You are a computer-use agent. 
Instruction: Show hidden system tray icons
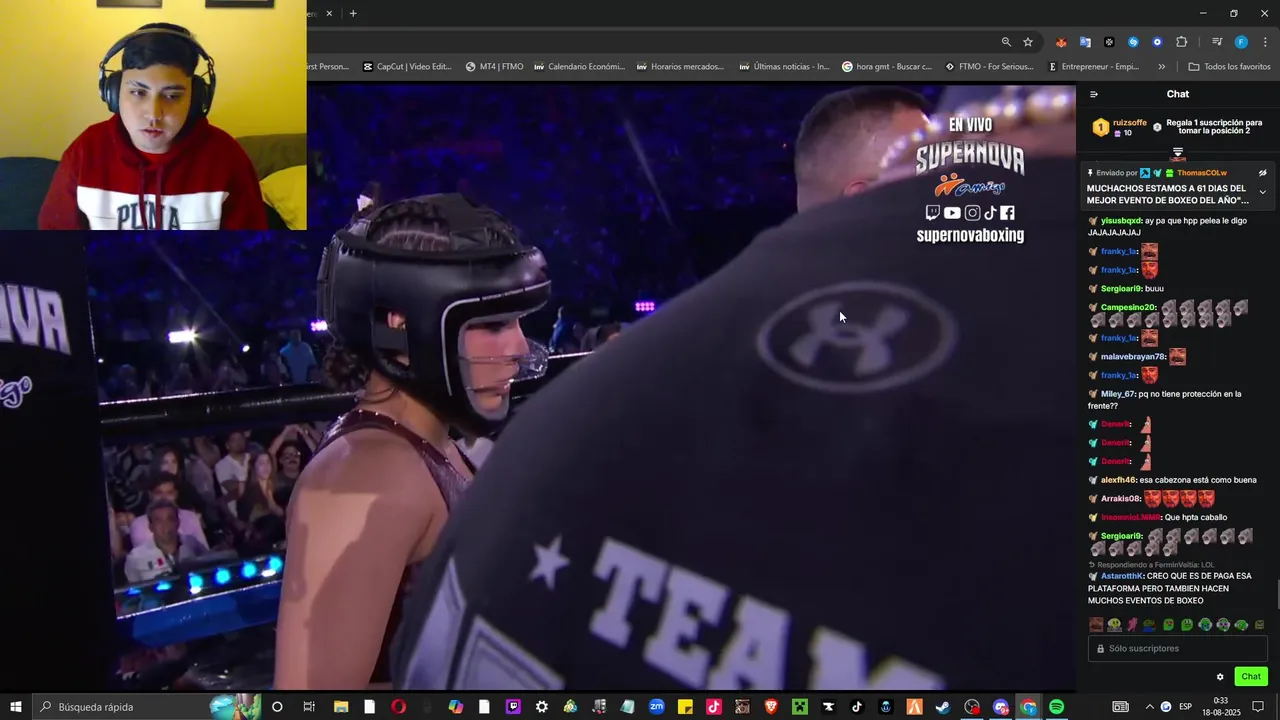click(x=1149, y=707)
